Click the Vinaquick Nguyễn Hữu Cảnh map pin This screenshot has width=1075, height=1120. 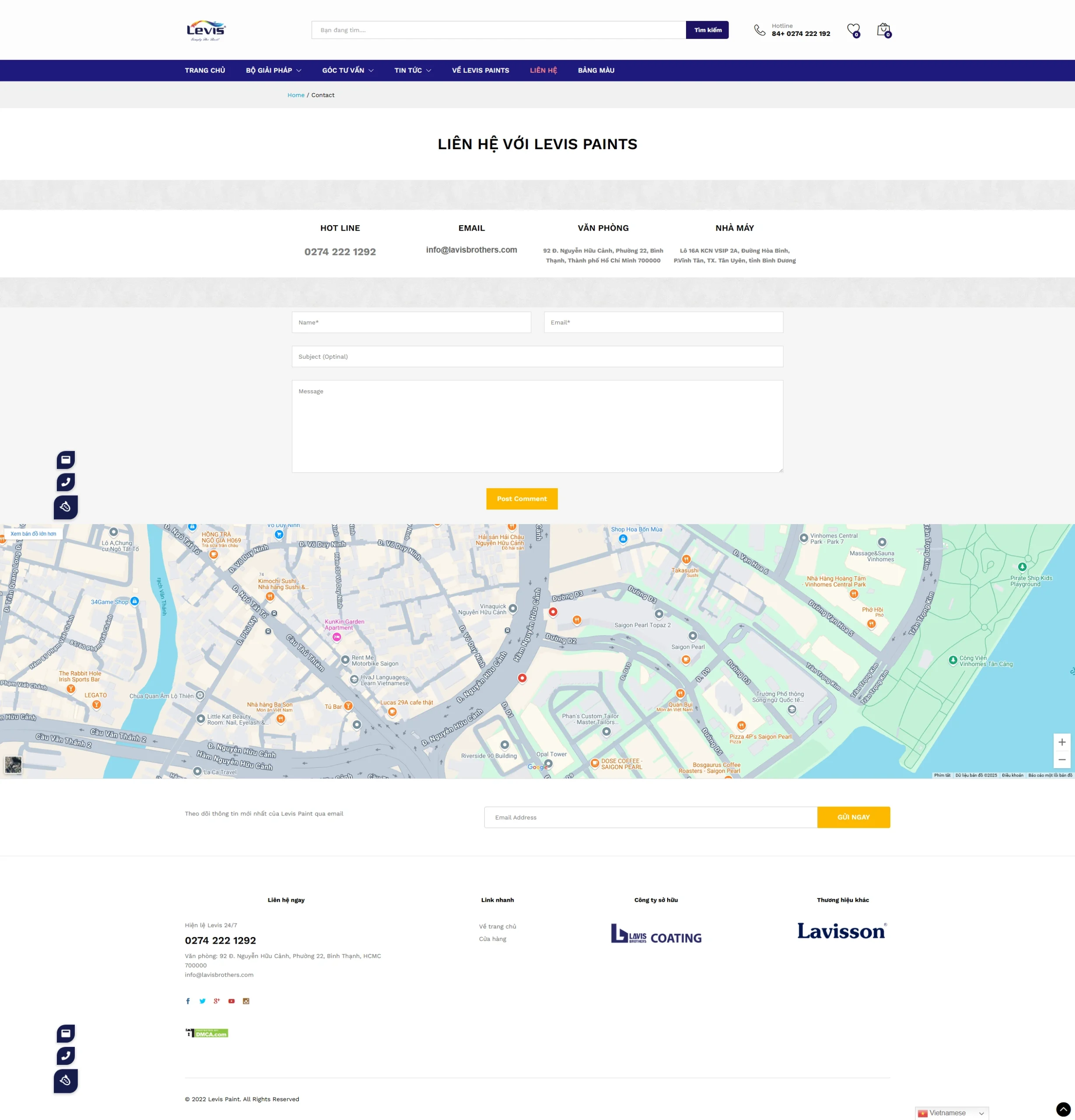click(x=513, y=609)
